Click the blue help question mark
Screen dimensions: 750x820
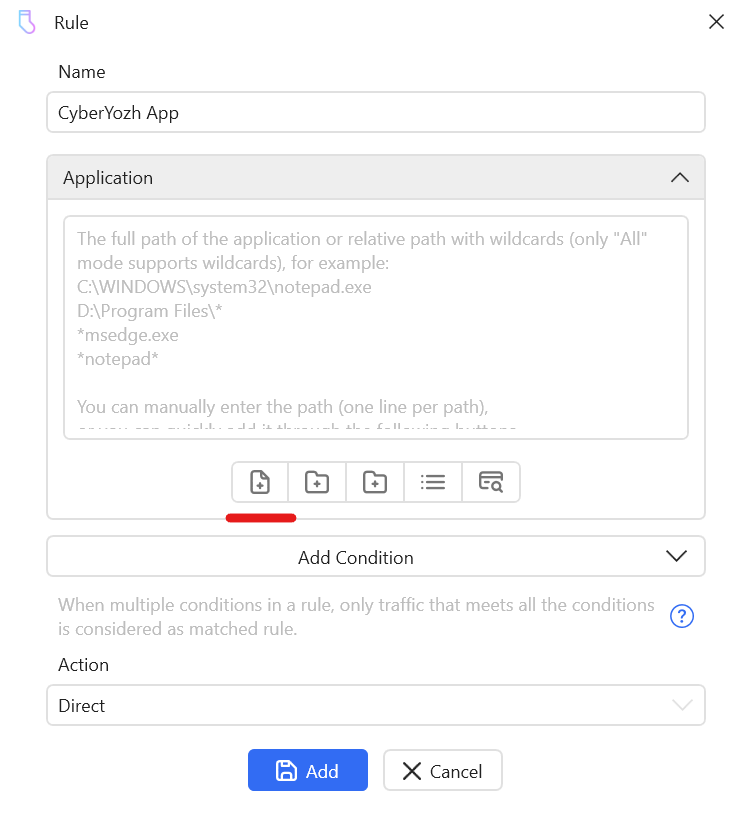(x=682, y=616)
